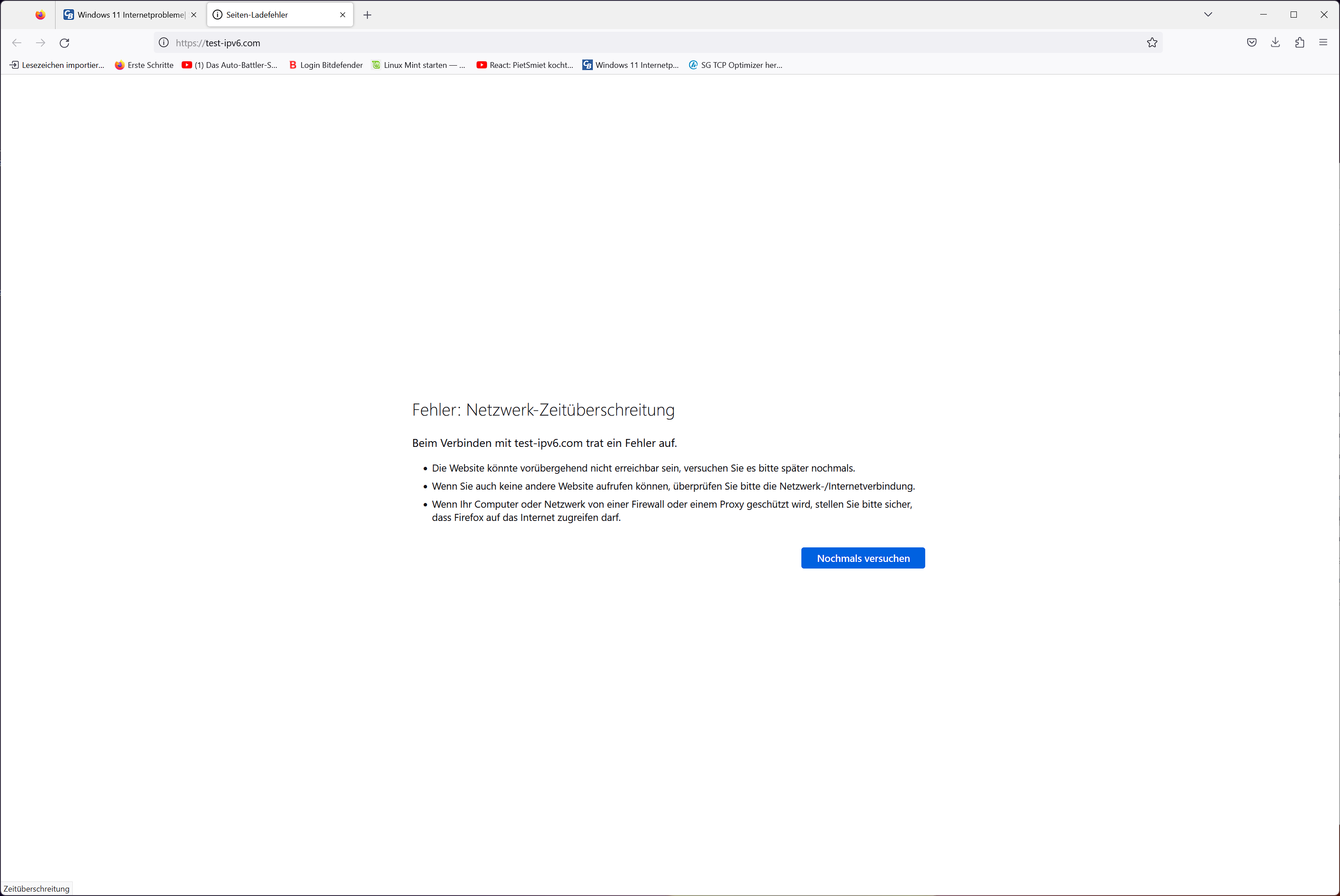Screen dimensions: 1340x896
Task: Open the Downloads panel icon
Action: (x=1275, y=43)
